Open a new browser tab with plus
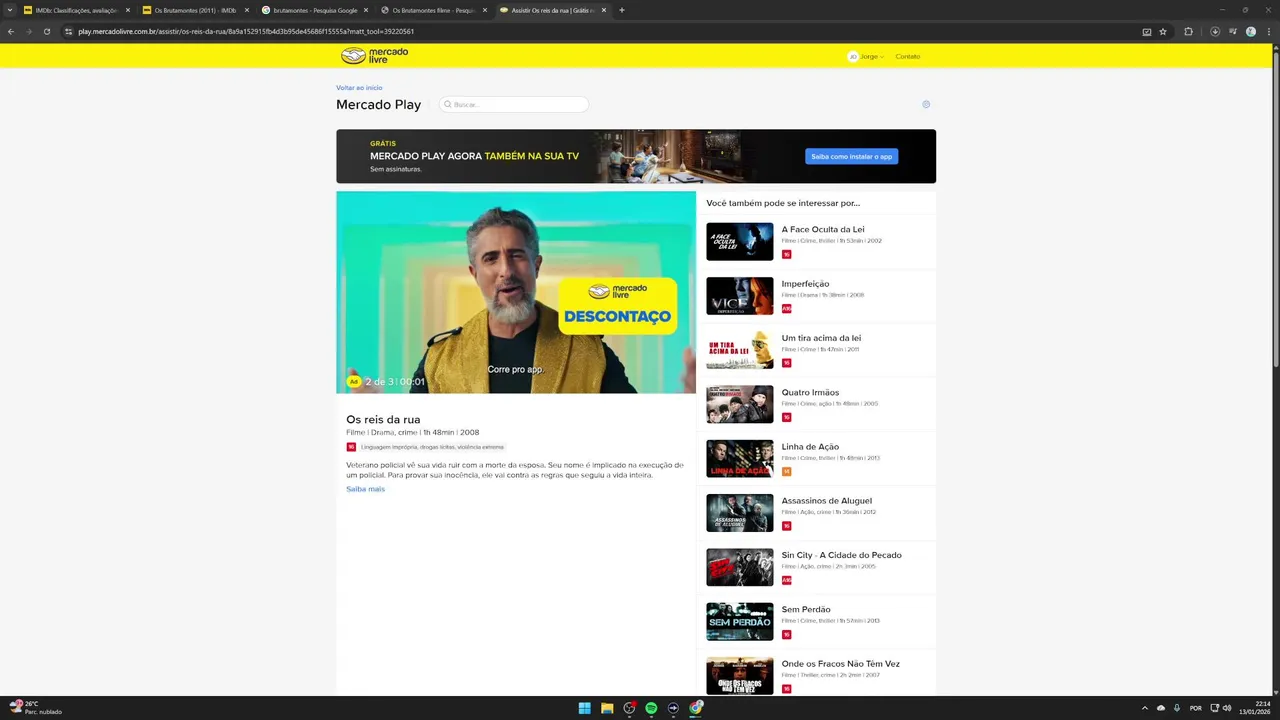The height and width of the screenshot is (720, 1280). (x=622, y=10)
